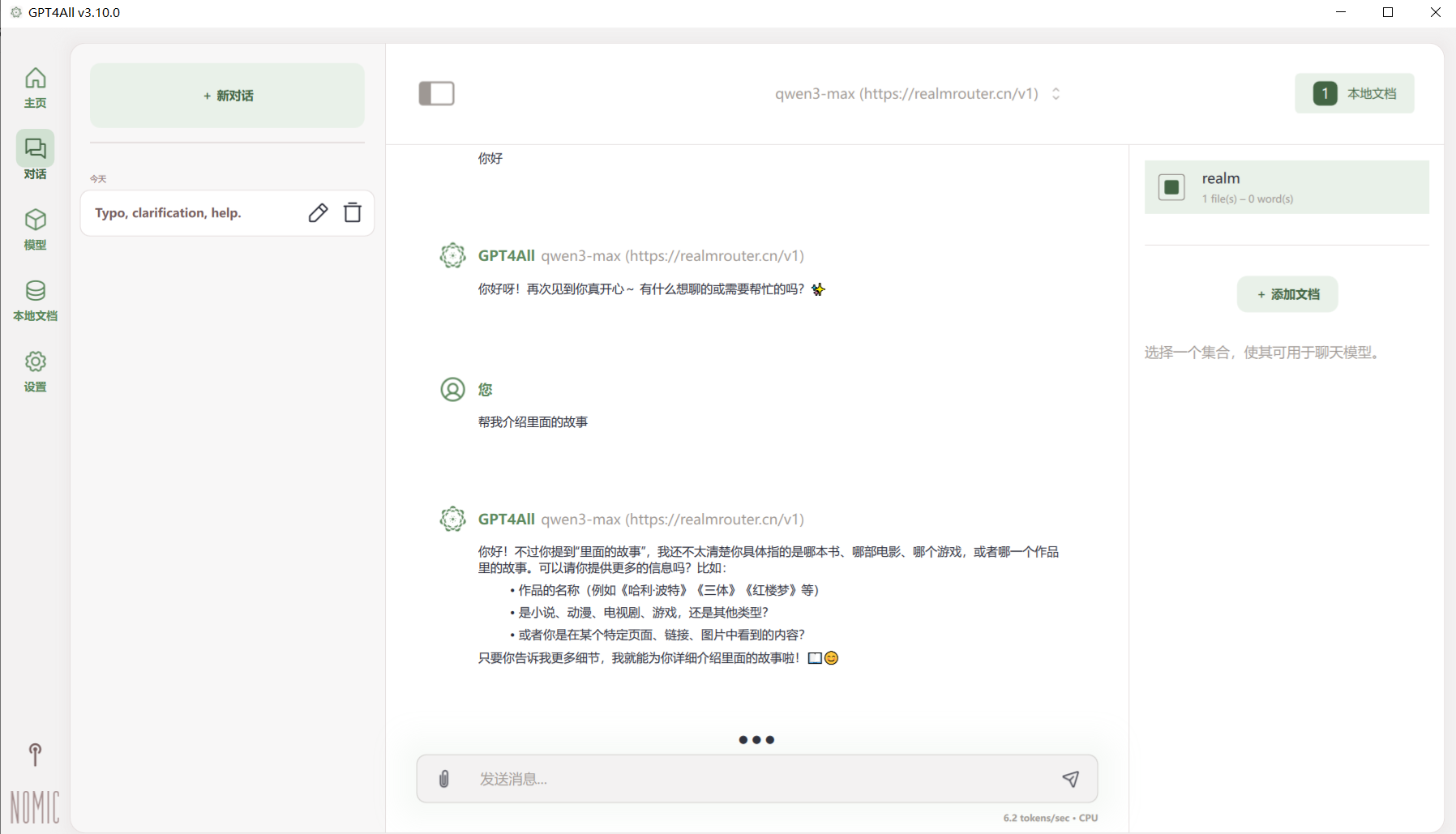
Task: Expand the qwen3-max model selector dropdown
Action: coord(906,94)
